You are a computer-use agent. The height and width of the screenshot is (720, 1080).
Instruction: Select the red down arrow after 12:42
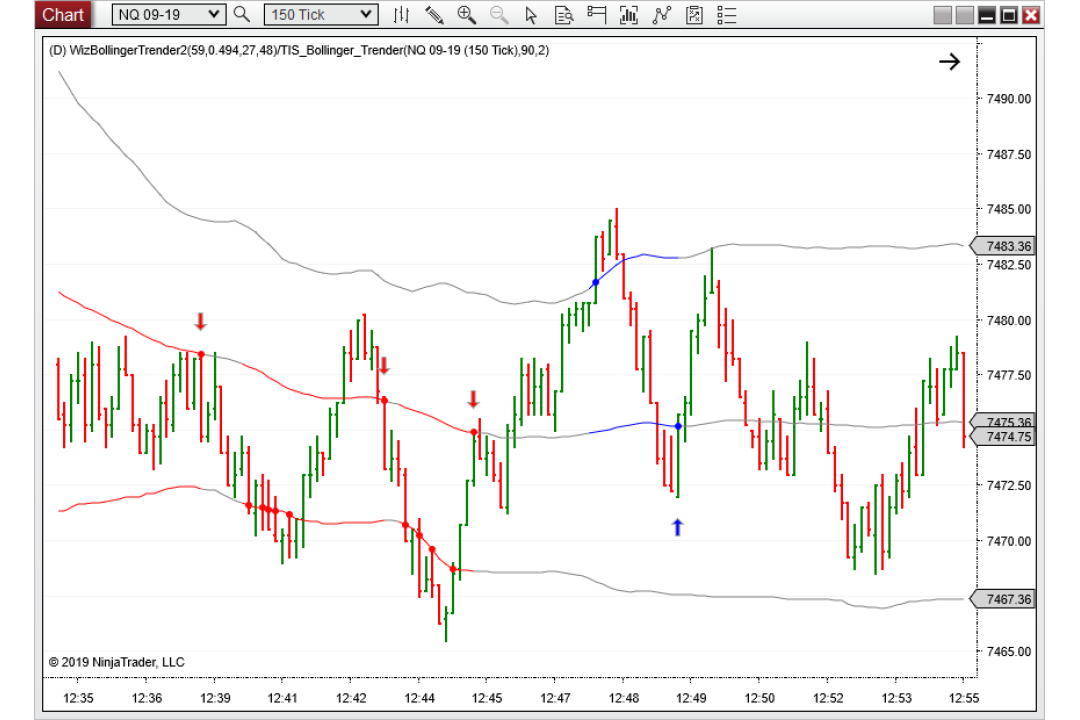pos(384,366)
